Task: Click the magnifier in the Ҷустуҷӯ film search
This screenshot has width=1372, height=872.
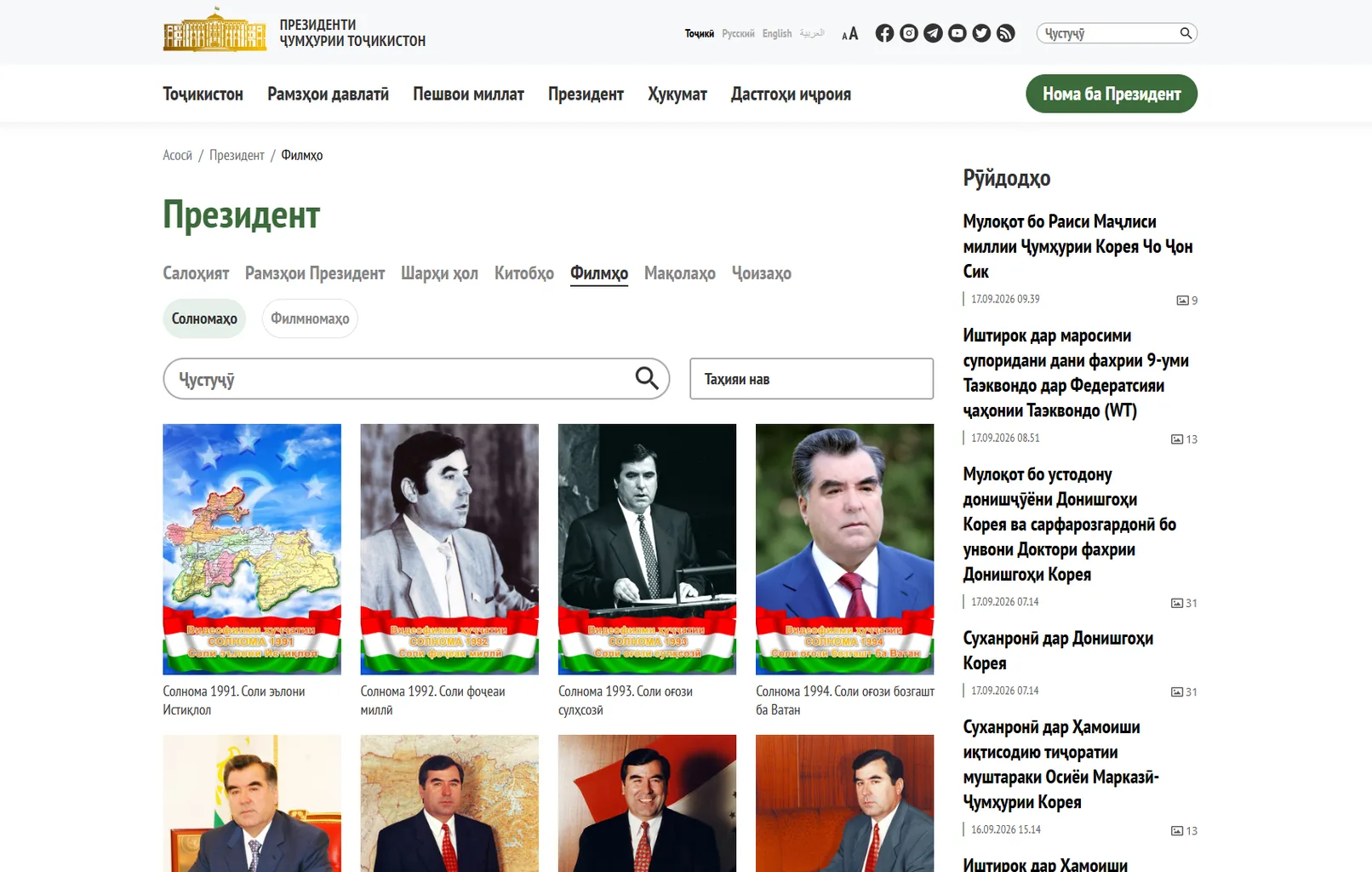Action: (647, 378)
